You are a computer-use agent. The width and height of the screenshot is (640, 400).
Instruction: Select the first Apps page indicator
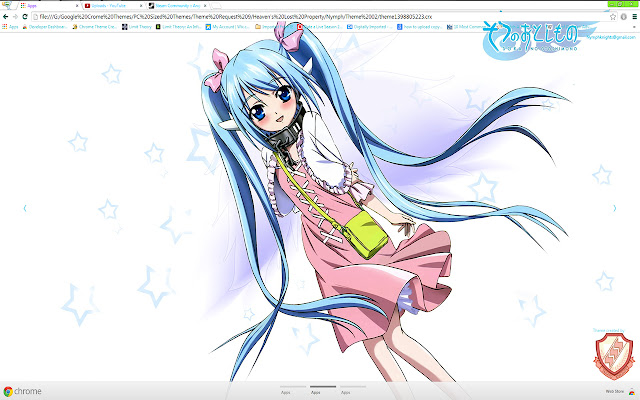click(293, 389)
